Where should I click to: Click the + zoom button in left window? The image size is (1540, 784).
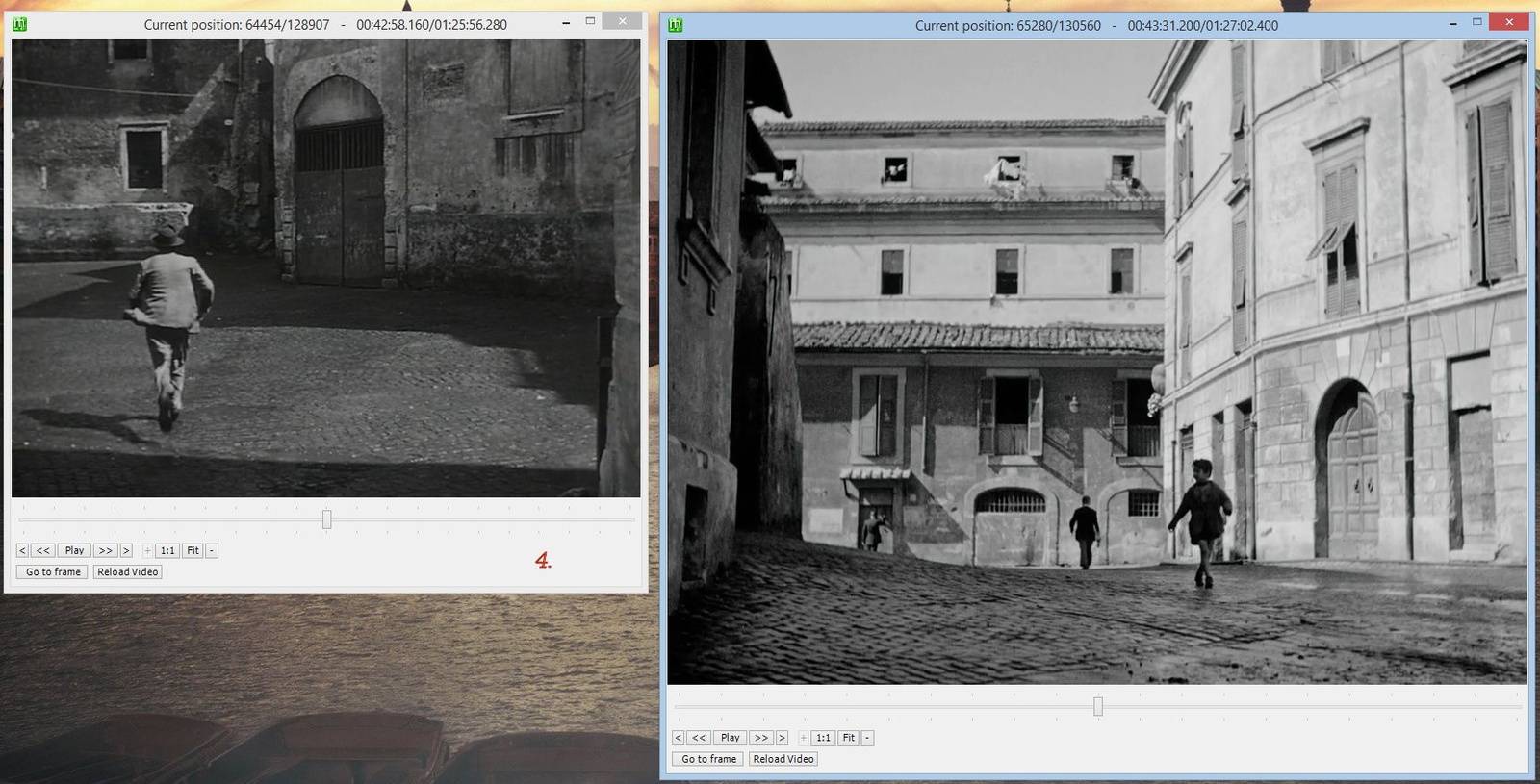(x=147, y=550)
